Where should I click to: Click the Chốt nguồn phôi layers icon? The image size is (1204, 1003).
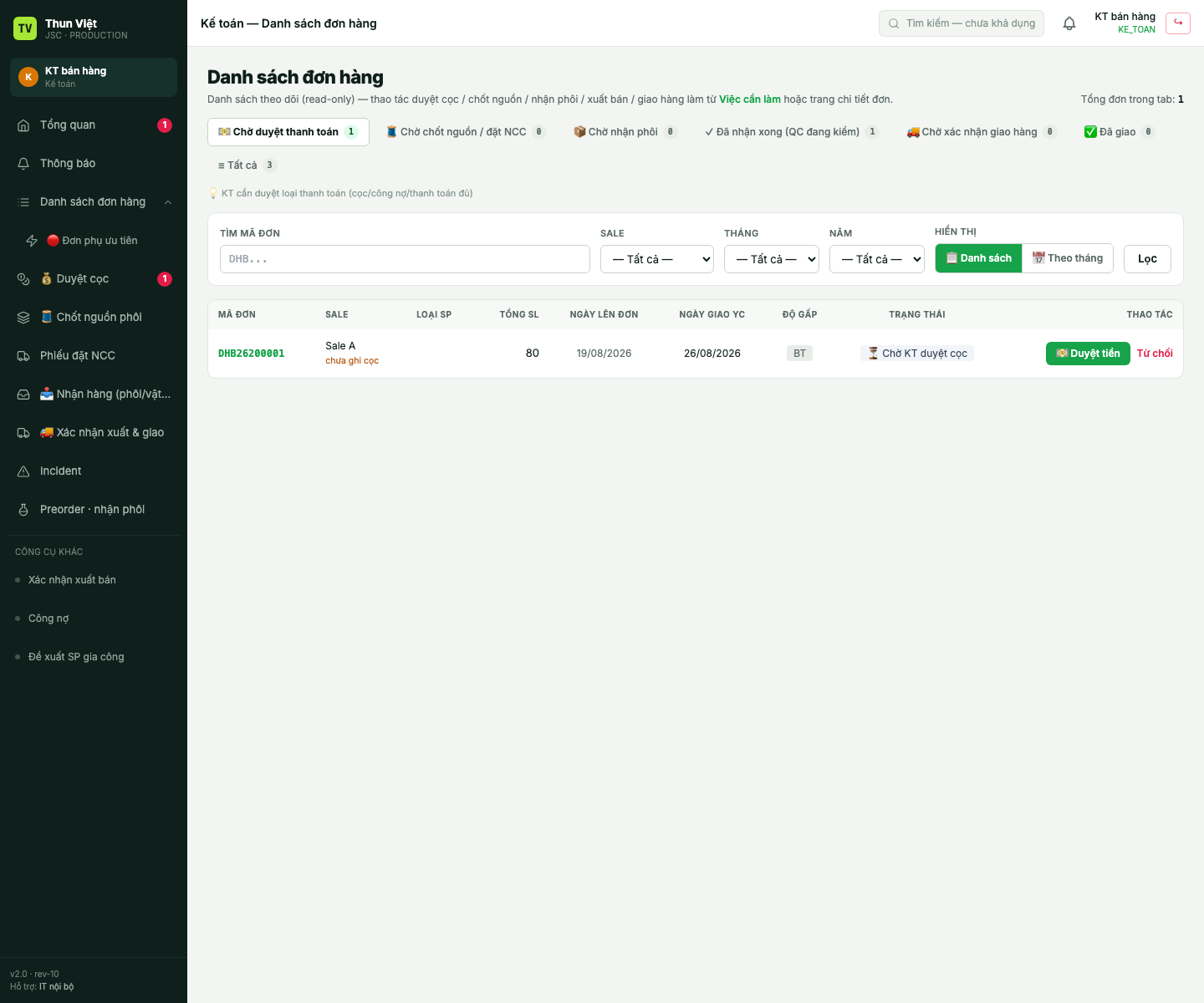[x=23, y=318]
